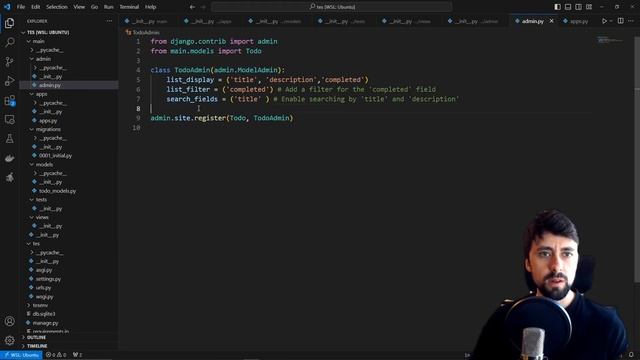Open the Extensions view
The height and width of the screenshot is (360, 640).
9,100
